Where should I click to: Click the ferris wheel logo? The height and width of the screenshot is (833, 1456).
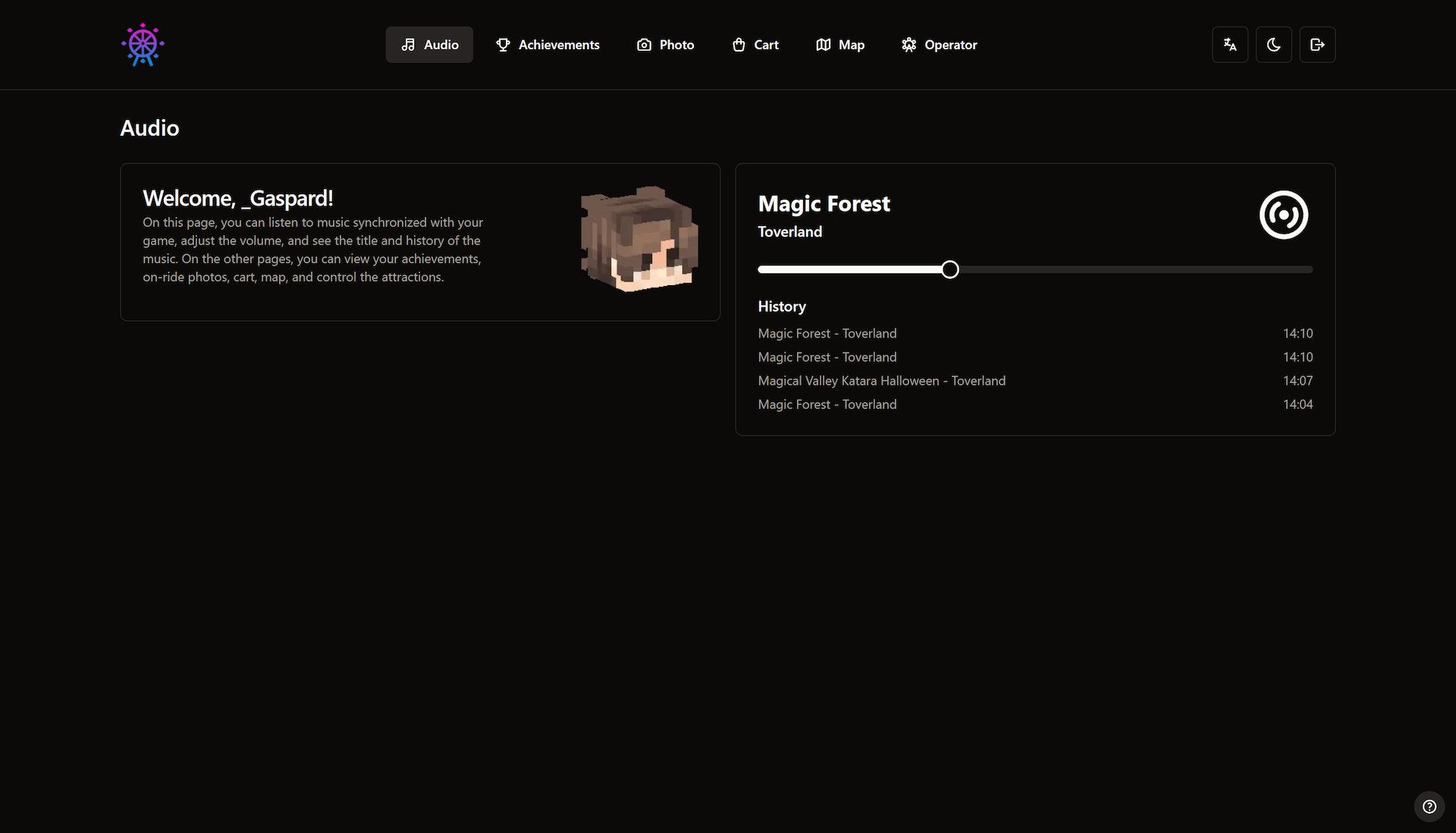click(142, 44)
